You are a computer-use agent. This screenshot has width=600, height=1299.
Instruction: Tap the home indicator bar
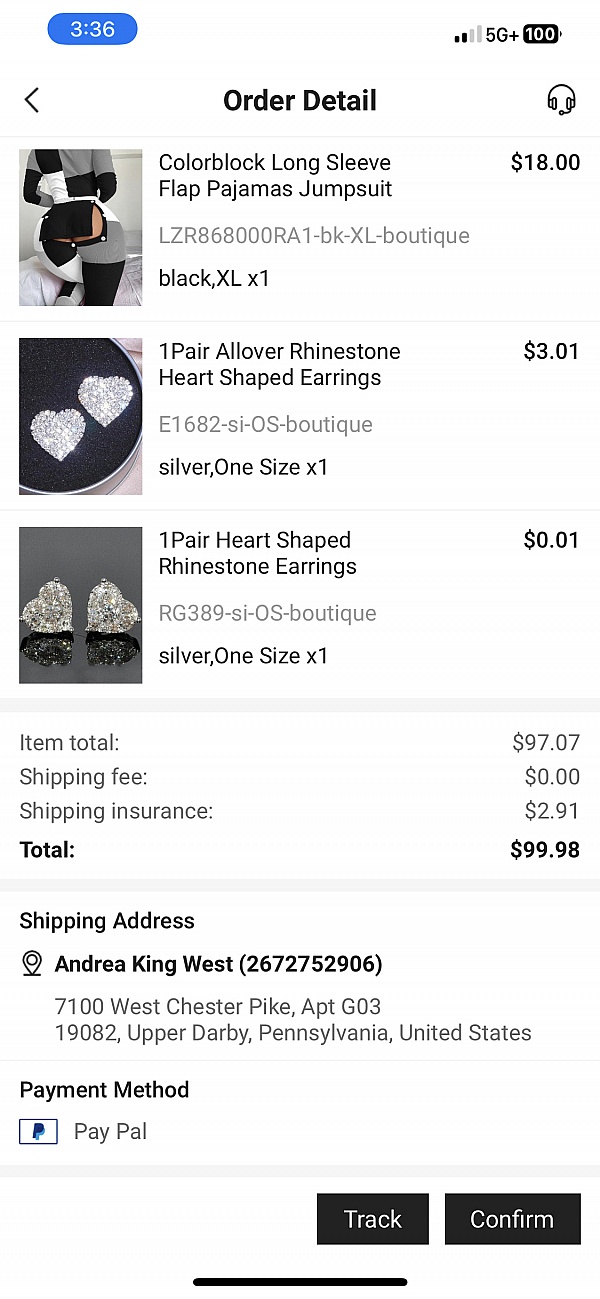[300, 1281]
